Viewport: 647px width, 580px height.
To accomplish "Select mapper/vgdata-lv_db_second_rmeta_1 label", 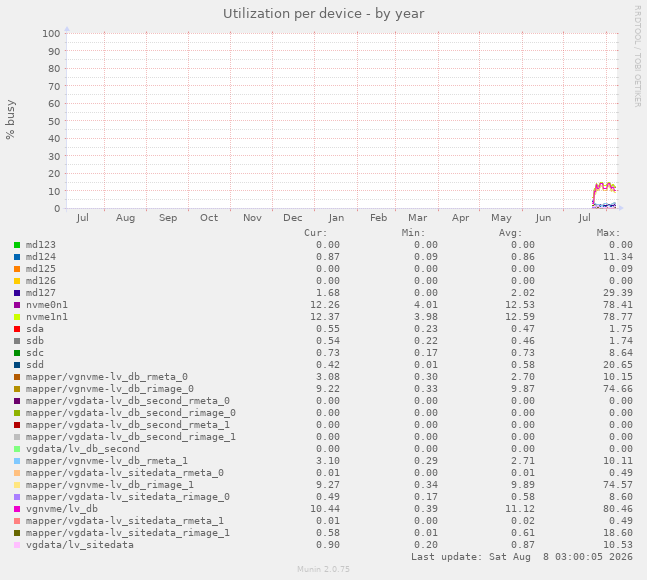I will tap(128, 425).
